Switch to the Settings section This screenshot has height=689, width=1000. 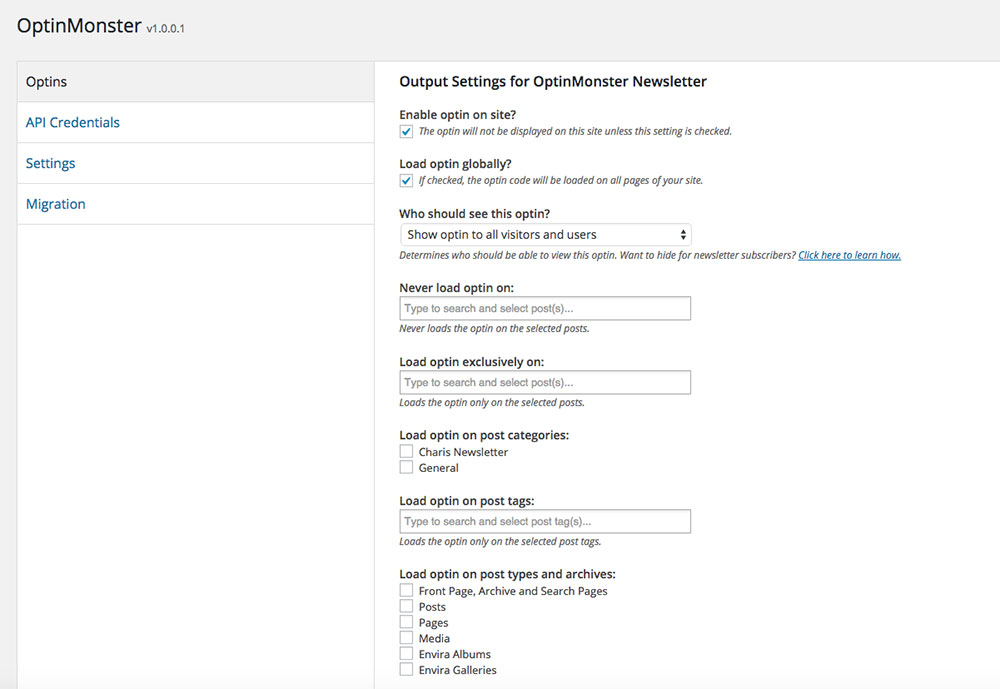click(50, 163)
